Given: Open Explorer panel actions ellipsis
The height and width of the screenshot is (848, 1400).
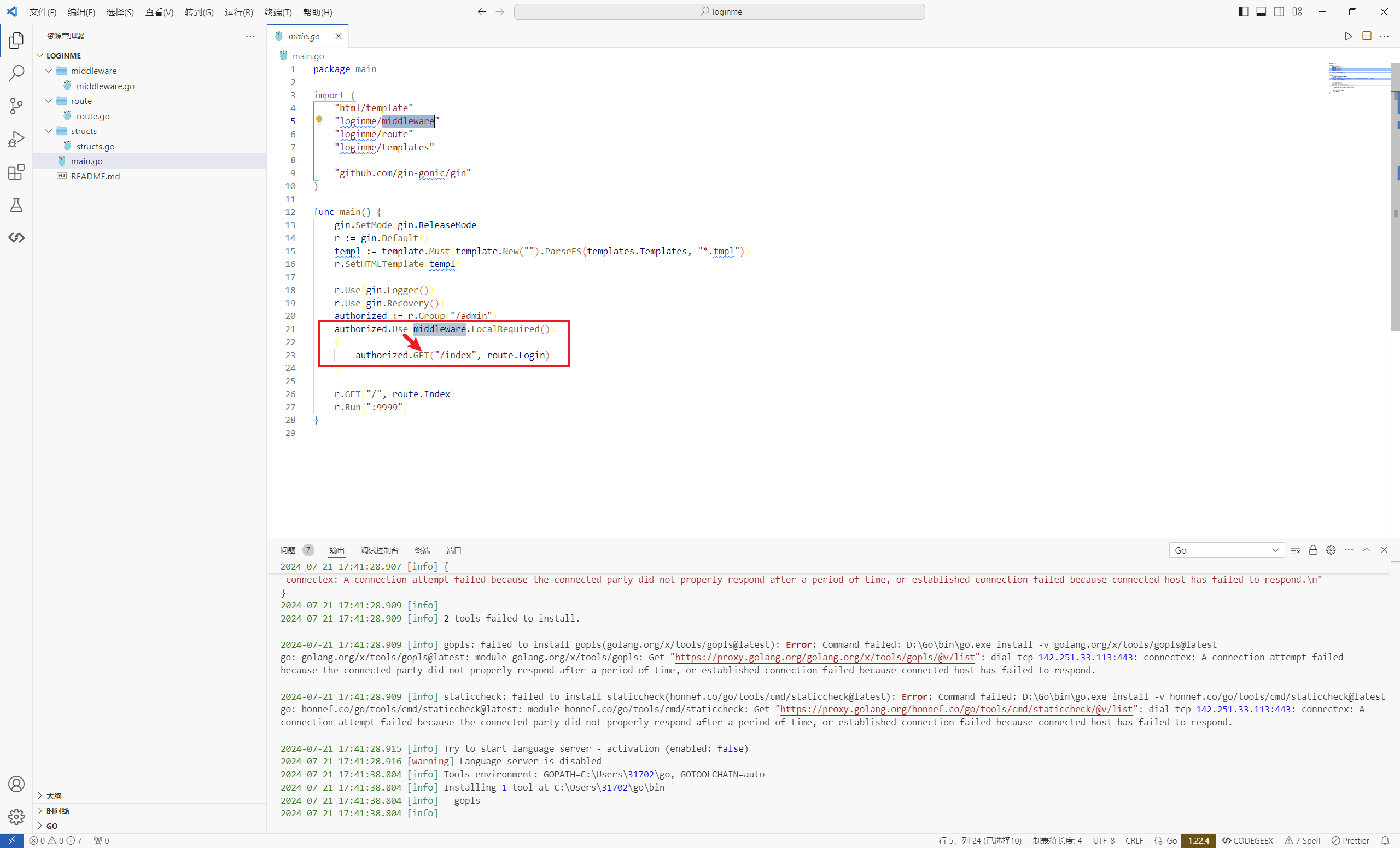Looking at the screenshot, I should point(250,36).
